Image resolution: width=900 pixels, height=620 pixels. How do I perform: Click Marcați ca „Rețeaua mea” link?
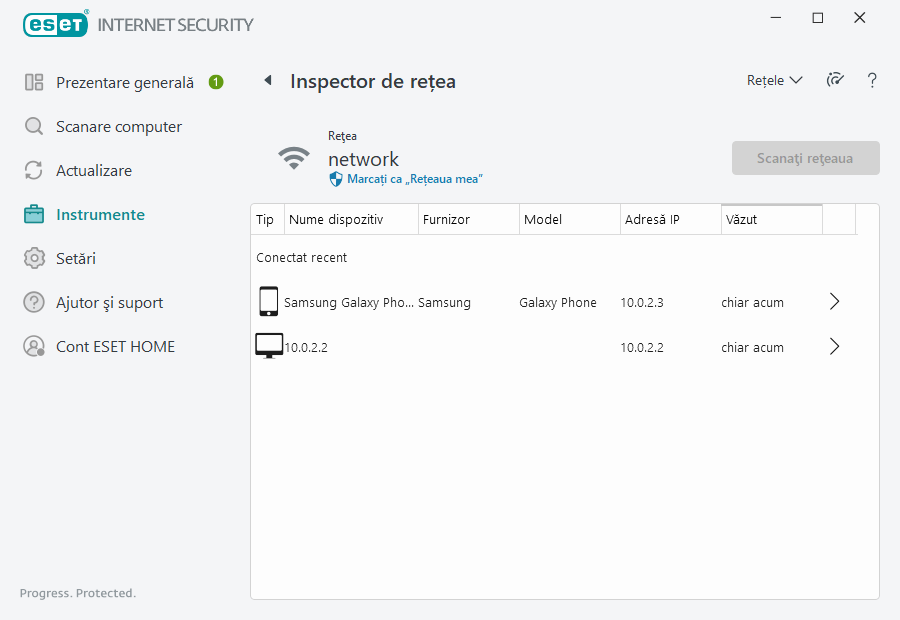coord(415,179)
